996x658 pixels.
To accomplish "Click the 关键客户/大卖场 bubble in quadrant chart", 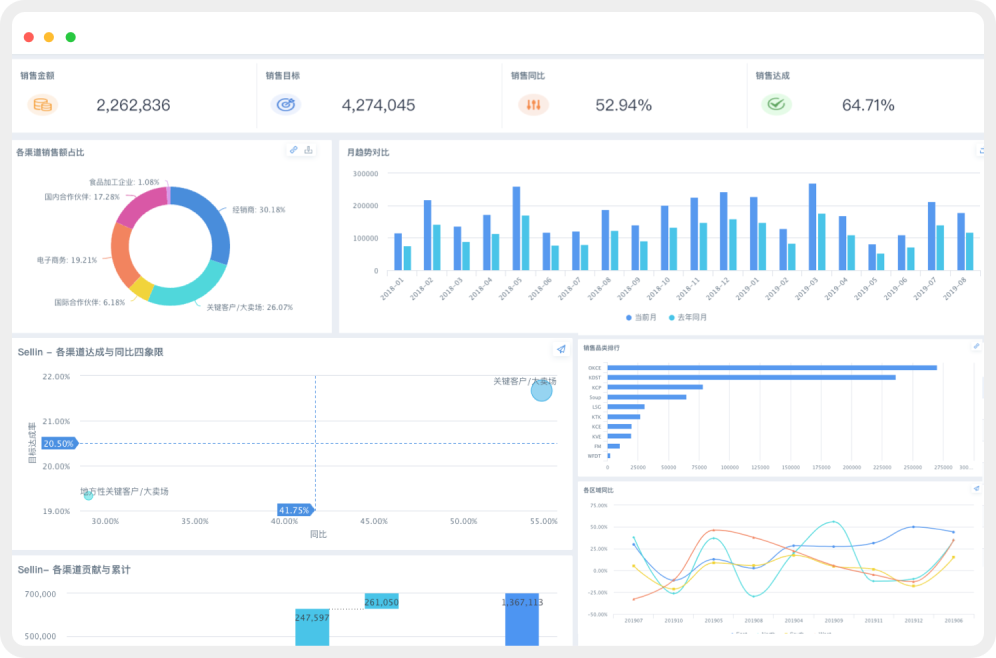I will click(x=541, y=391).
